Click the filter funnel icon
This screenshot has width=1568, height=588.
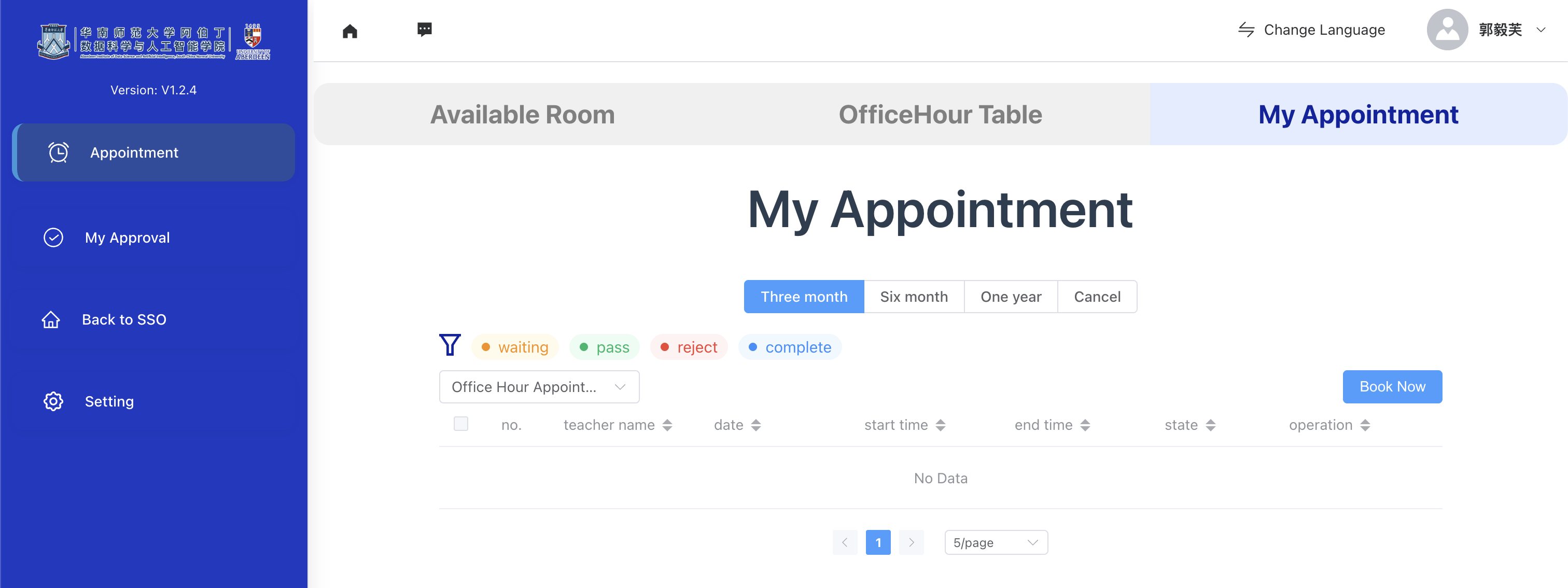(x=450, y=345)
